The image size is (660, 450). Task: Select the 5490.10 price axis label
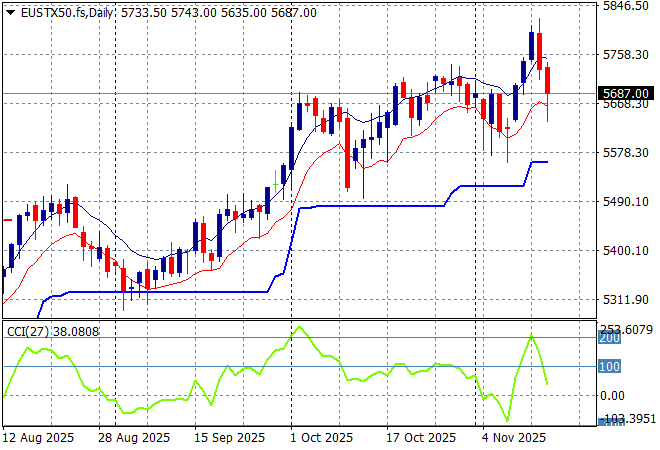pyautogui.click(x=626, y=202)
